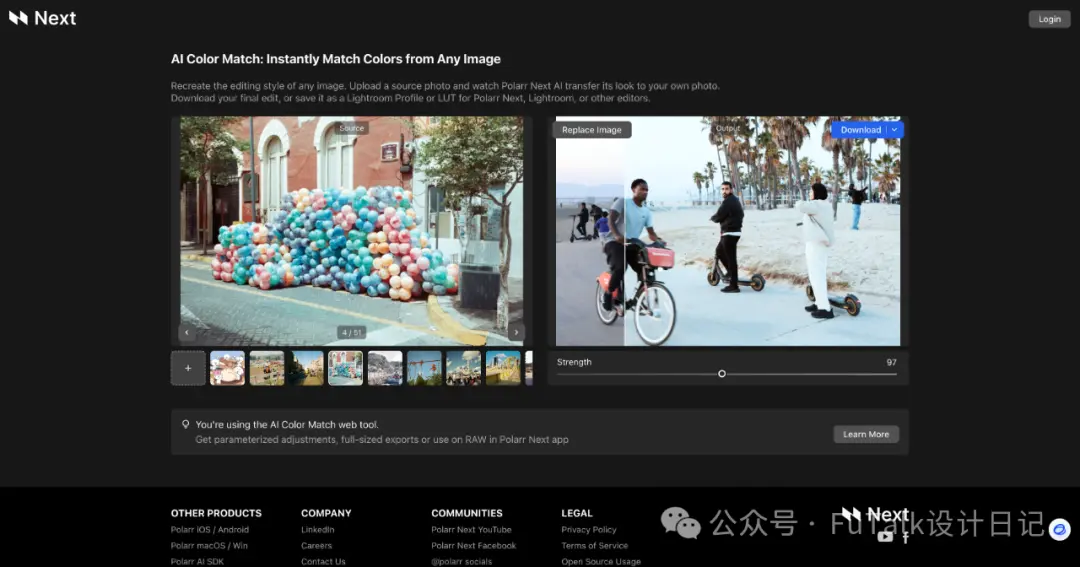This screenshot has height=567, width=1080.
Task: Open Polarr Next YouTube link
Action: (471, 530)
